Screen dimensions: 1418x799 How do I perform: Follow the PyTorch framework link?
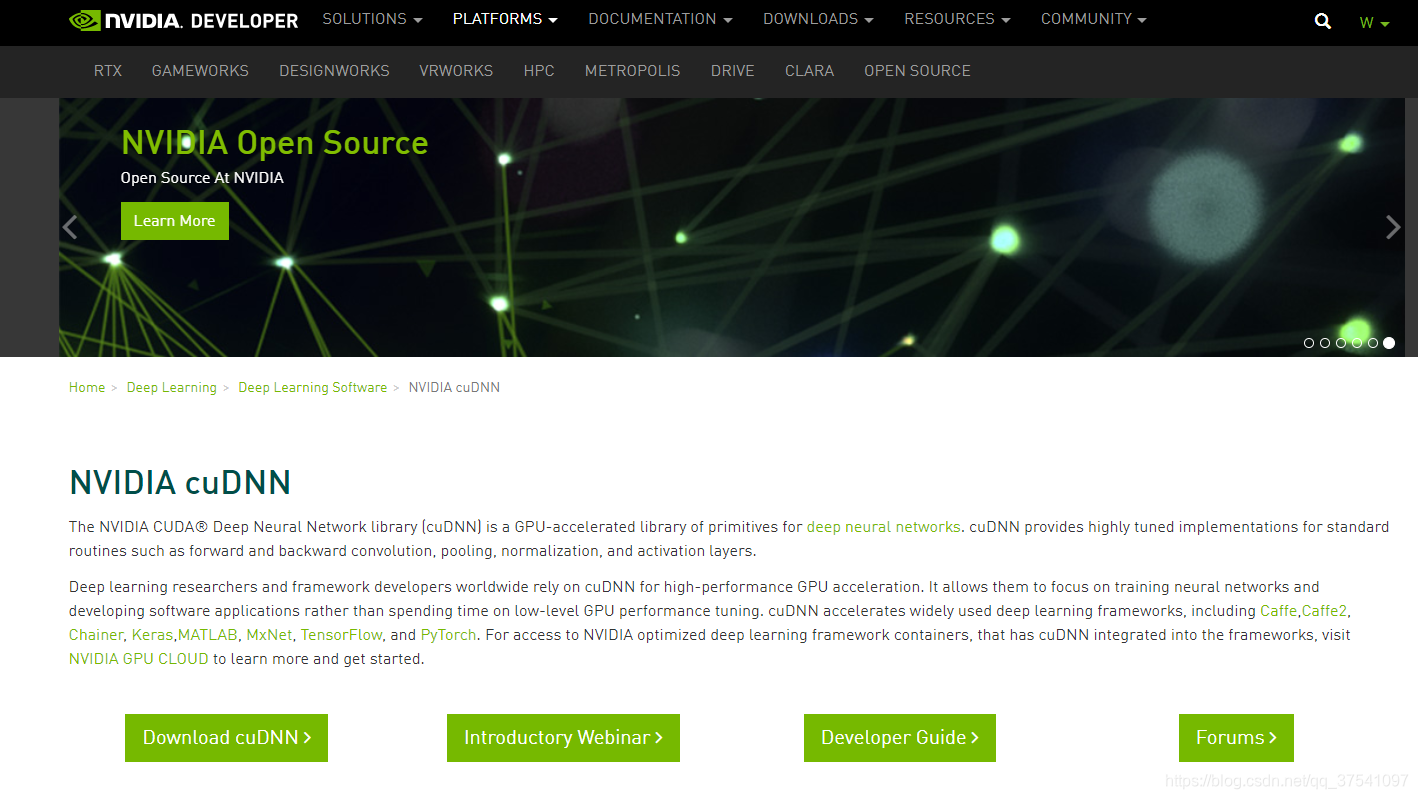point(449,635)
